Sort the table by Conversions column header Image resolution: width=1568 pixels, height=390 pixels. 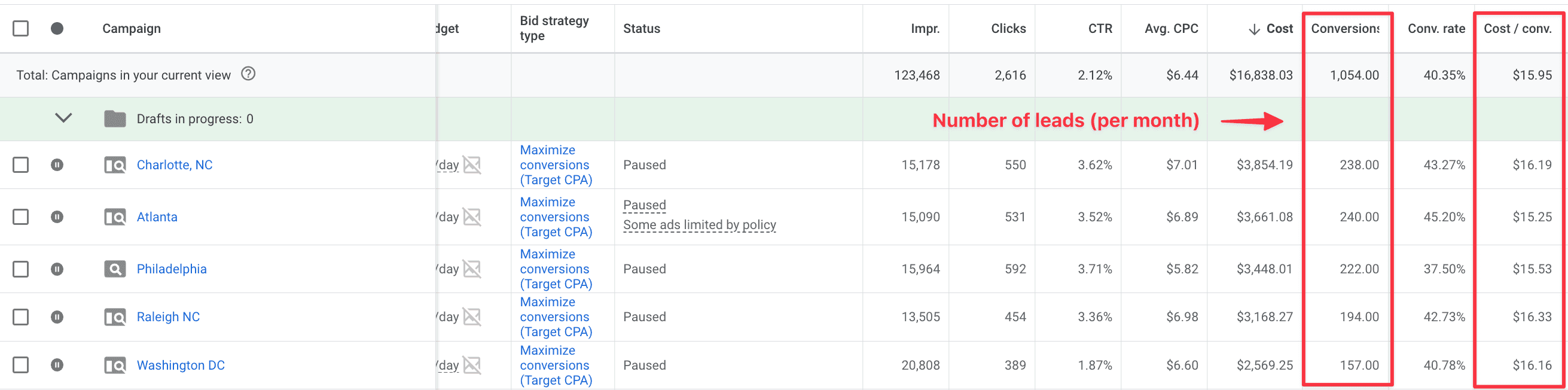point(1345,28)
